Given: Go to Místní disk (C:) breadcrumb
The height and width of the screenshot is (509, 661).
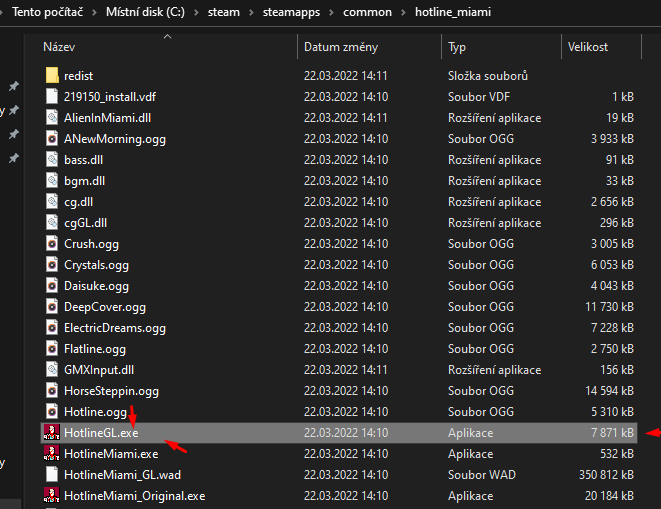Looking at the screenshot, I should click(145, 12).
